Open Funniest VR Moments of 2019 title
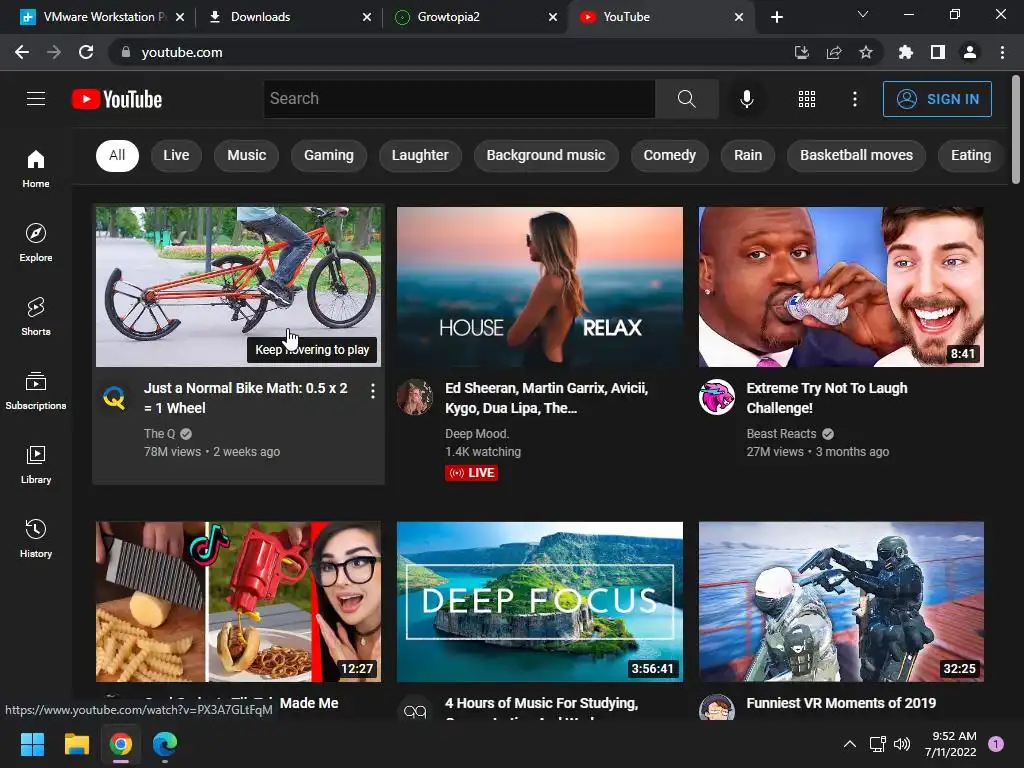 841,703
